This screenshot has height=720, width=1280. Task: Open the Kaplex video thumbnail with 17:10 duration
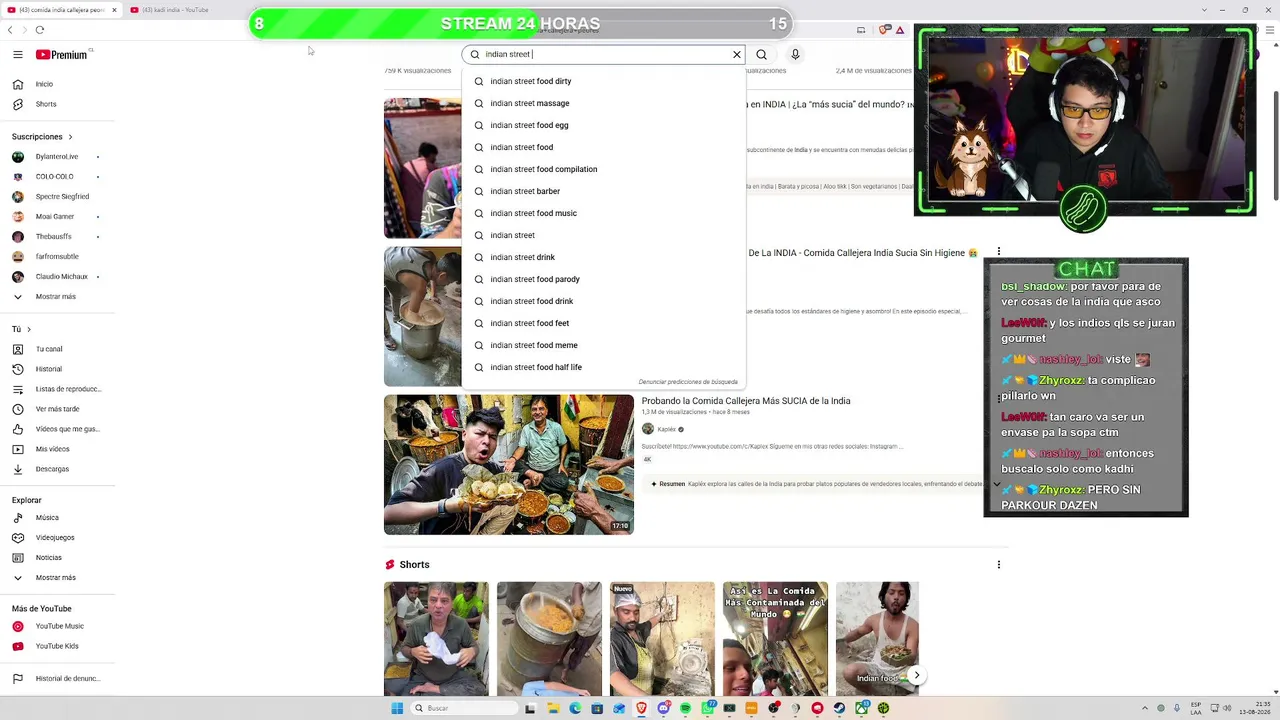pos(509,464)
